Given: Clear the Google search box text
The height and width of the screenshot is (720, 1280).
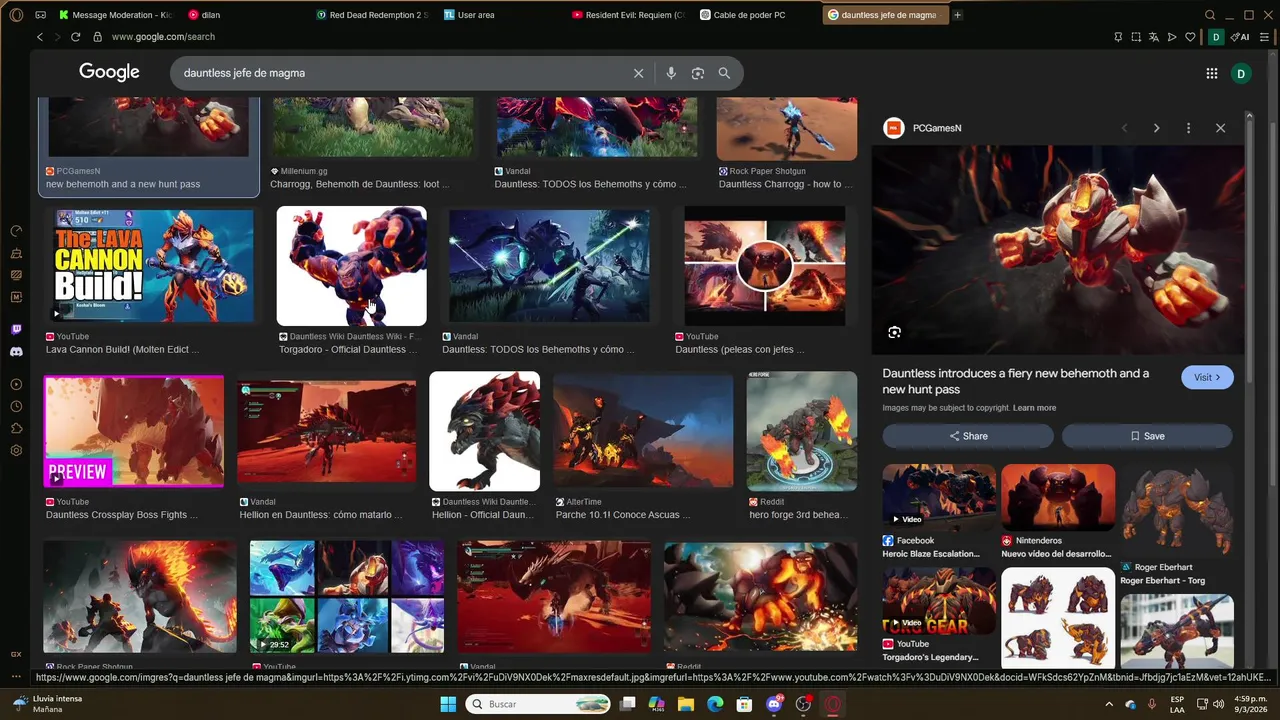Looking at the screenshot, I should [638, 73].
